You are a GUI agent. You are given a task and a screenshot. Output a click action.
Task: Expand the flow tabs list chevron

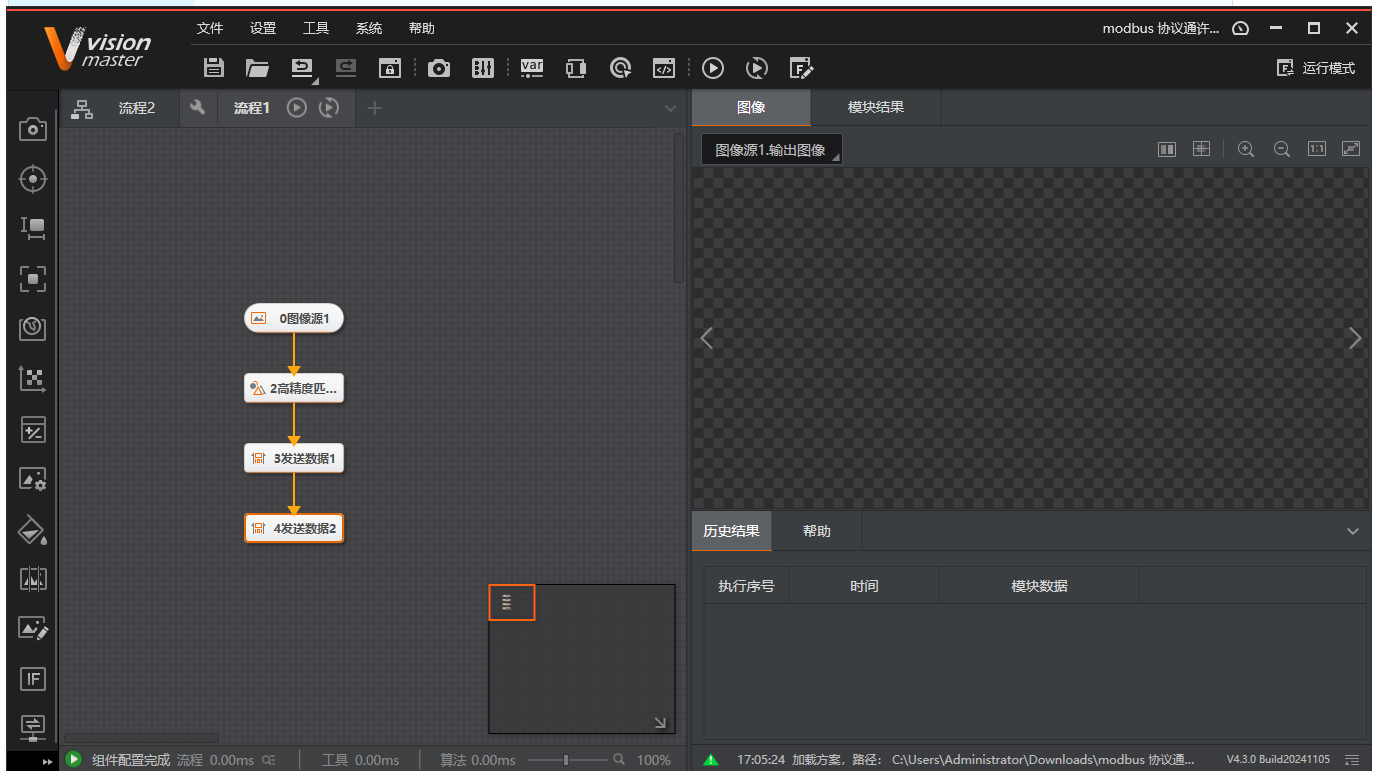[670, 108]
